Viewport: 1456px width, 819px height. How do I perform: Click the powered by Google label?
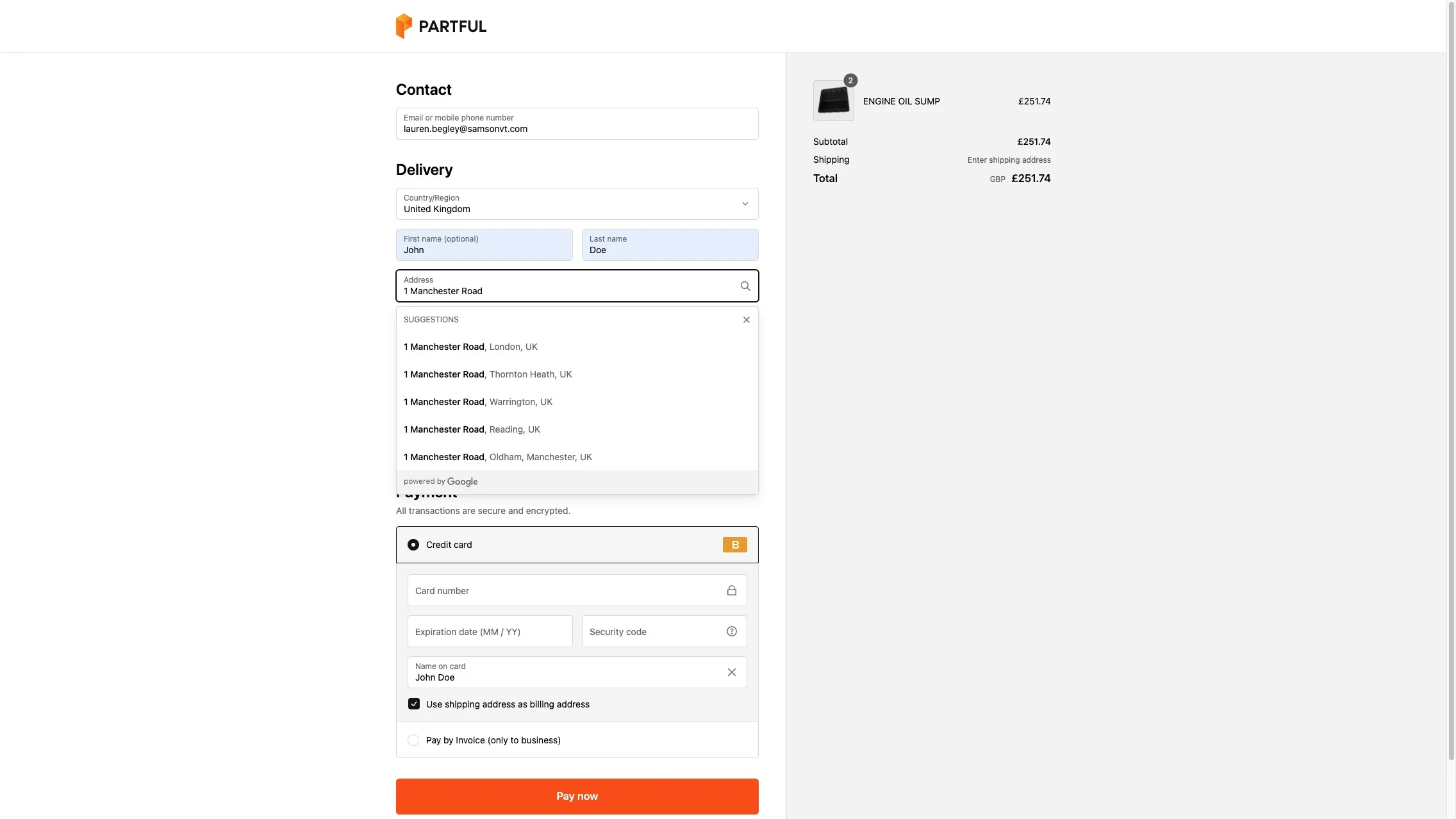point(440,482)
